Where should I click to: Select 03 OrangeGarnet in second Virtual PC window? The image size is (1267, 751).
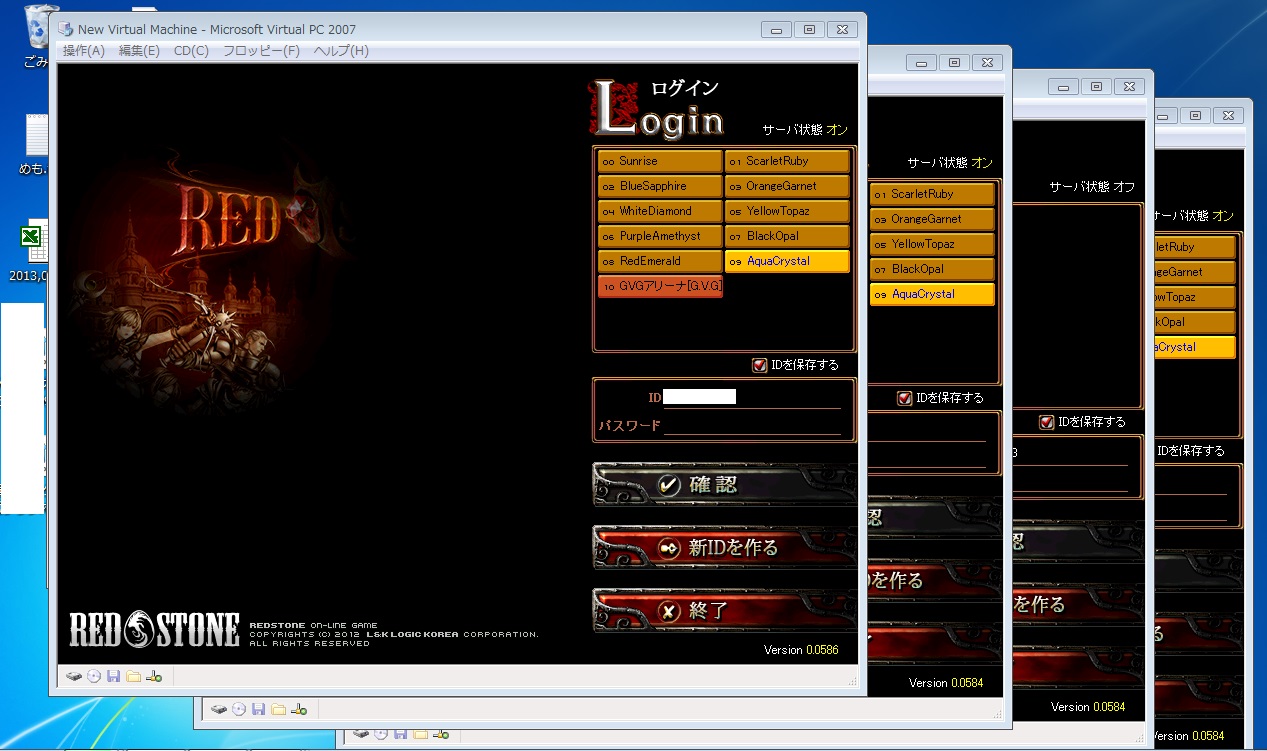point(932,219)
